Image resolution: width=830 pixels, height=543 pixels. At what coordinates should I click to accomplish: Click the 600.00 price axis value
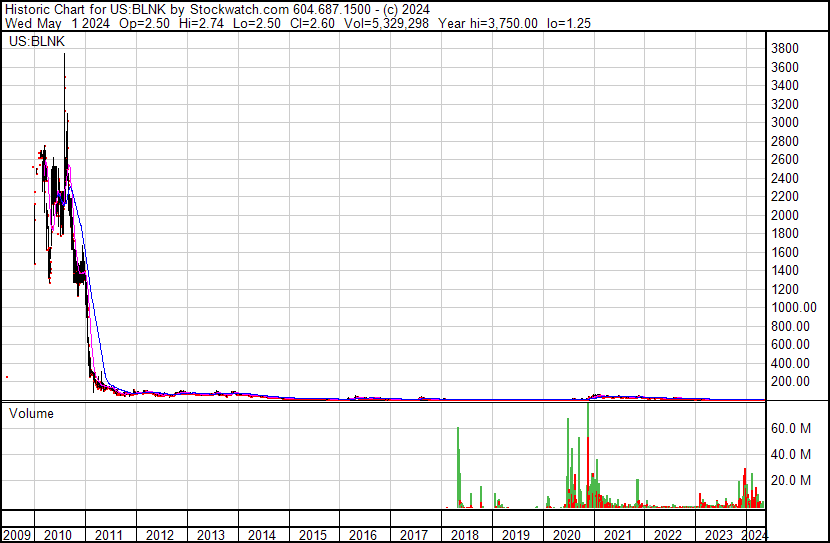point(790,345)
